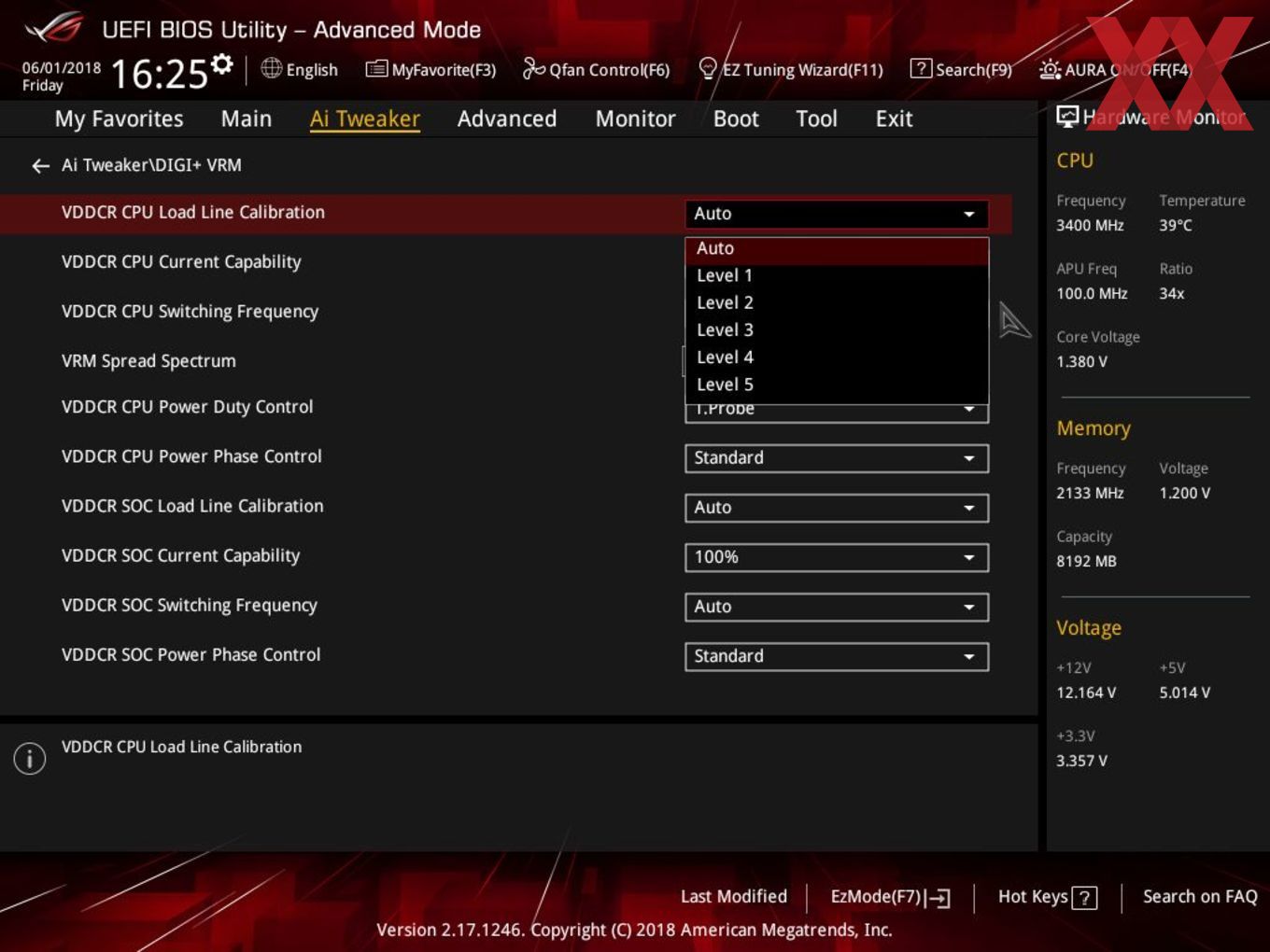Collapse VDDCR CPU Load Line Calibration dropdown
The width and height of the screenshot is (1270, 952).
click(837, 214)
